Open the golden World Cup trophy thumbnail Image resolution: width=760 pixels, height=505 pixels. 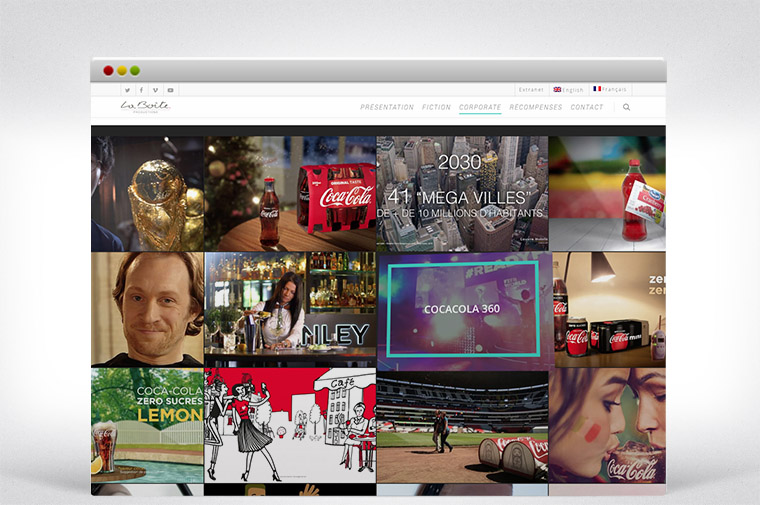[147, 193]
